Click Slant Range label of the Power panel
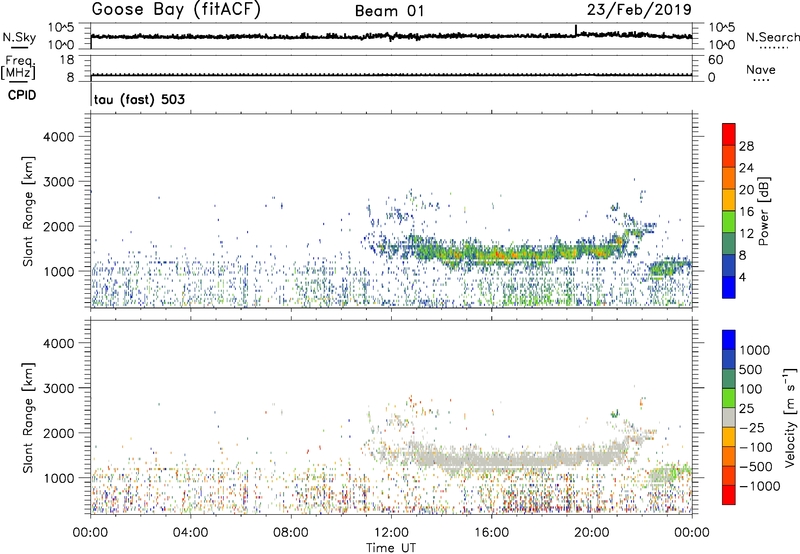 [x=28, y=211]
